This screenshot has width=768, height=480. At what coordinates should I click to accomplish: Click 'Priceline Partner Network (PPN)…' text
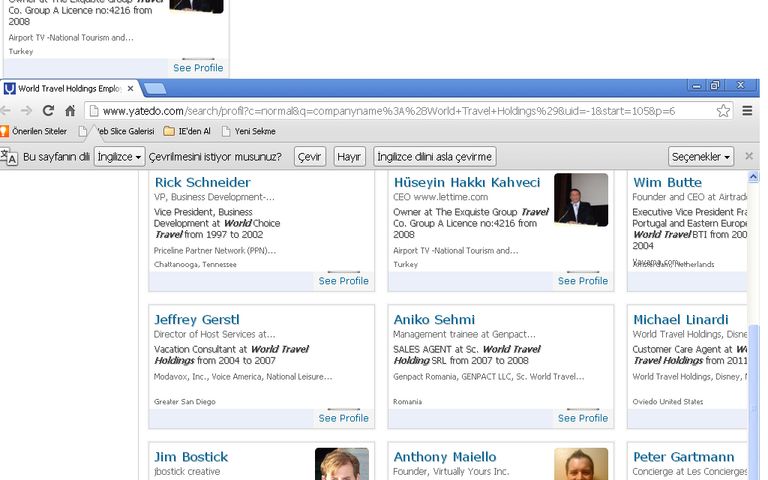[x=215, y=251]
